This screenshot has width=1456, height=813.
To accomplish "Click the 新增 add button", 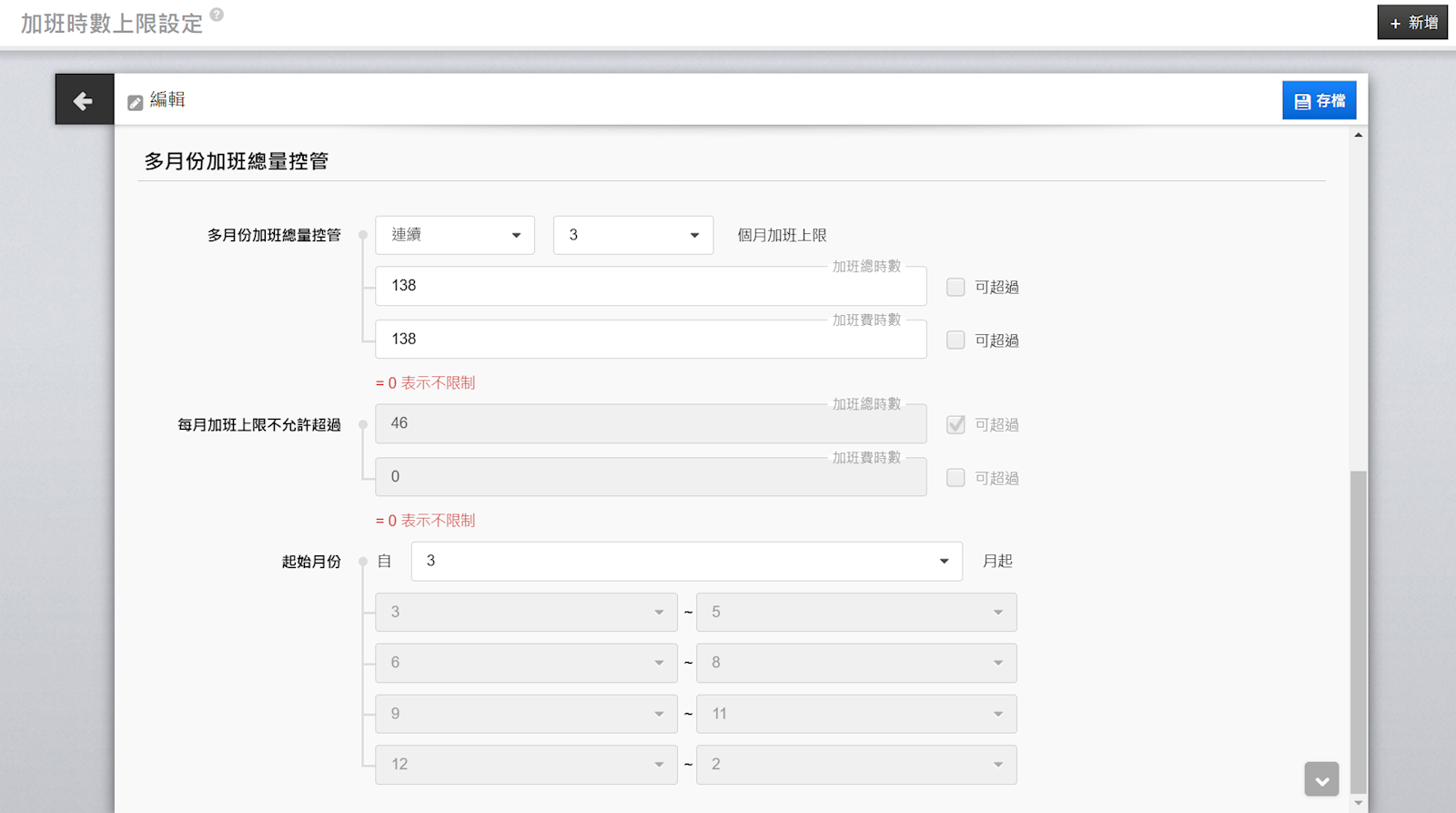I will (x=1412, y=23).
